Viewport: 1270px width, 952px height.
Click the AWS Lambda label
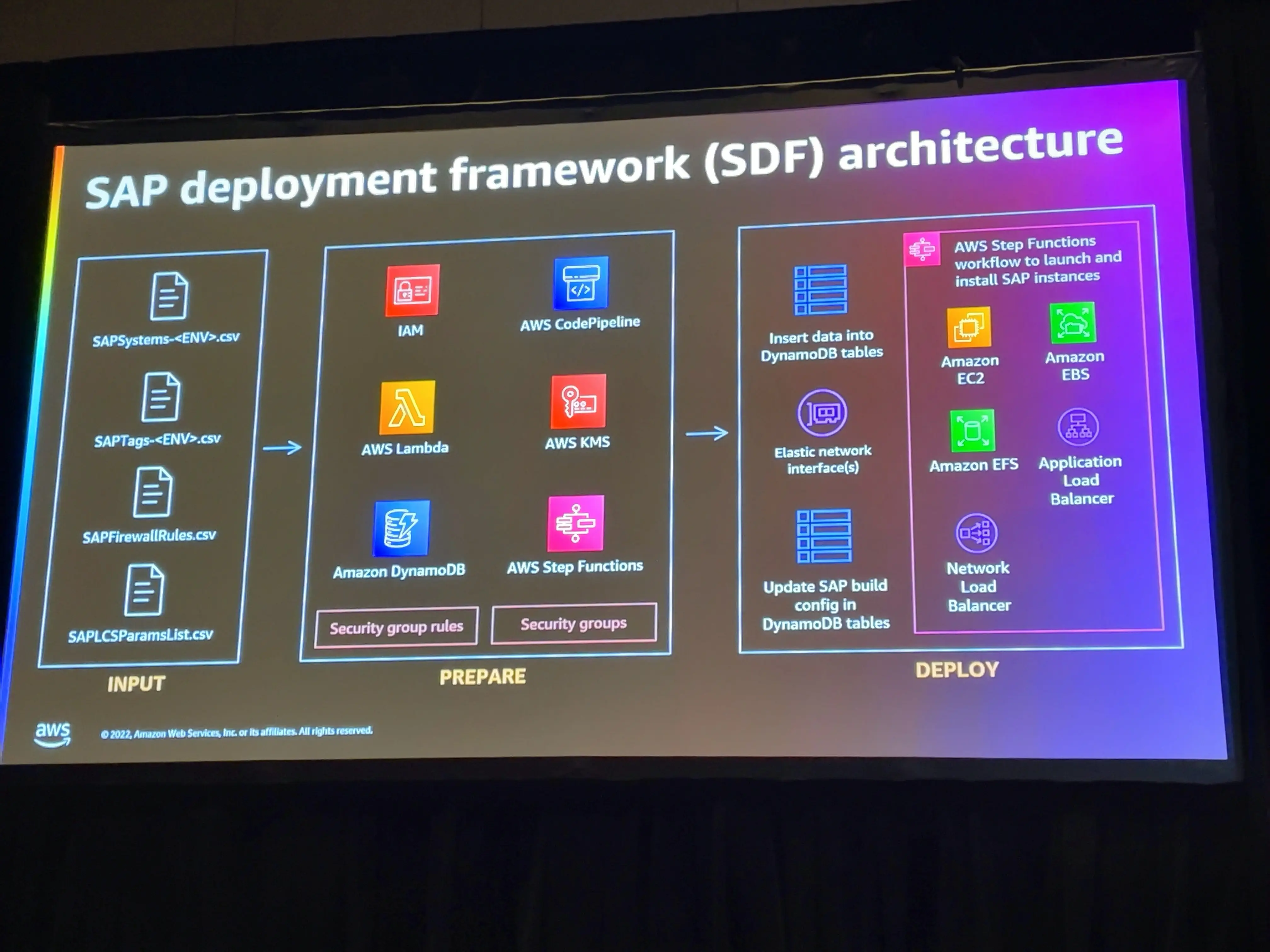tap(405, 448)
